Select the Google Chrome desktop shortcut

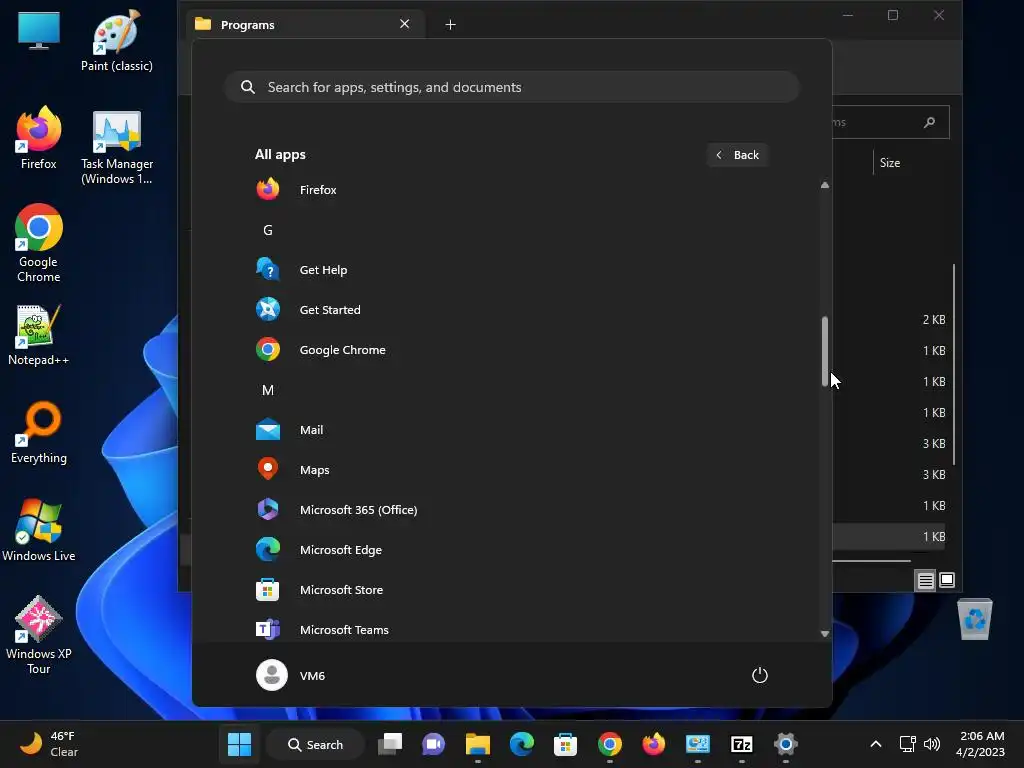coord(39,243)
